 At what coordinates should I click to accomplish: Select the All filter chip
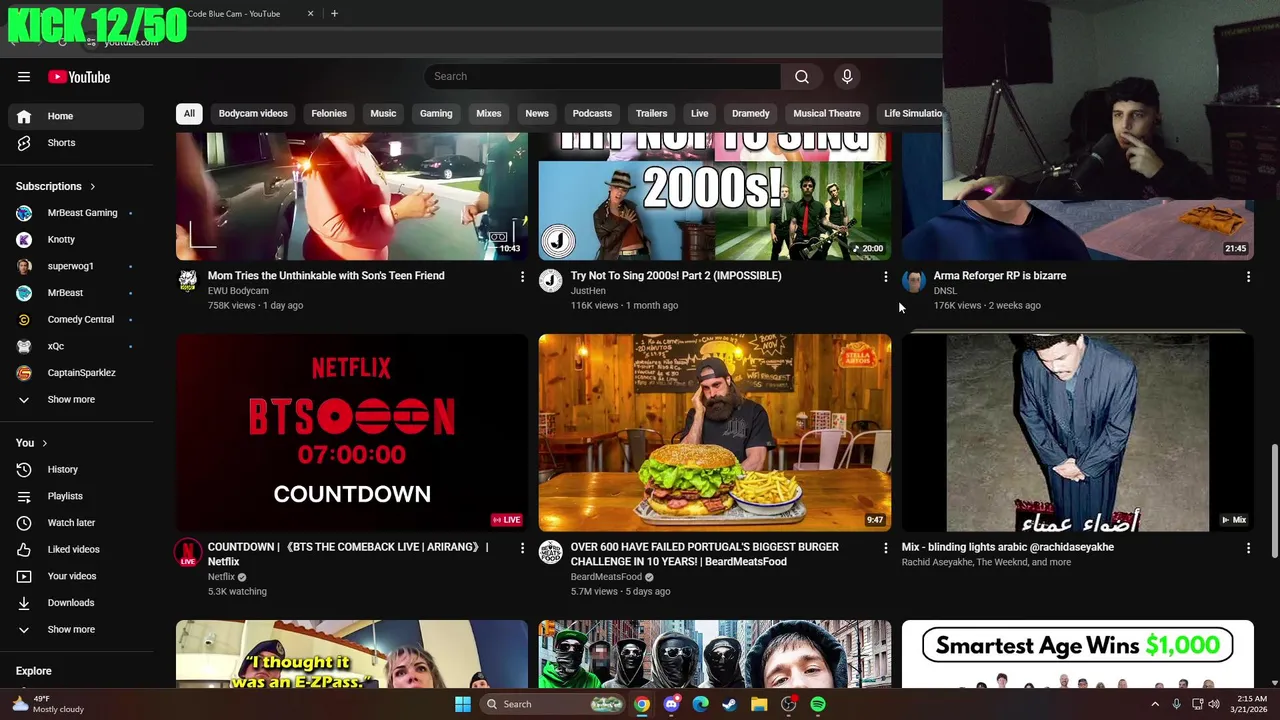(x=189, y=114)
